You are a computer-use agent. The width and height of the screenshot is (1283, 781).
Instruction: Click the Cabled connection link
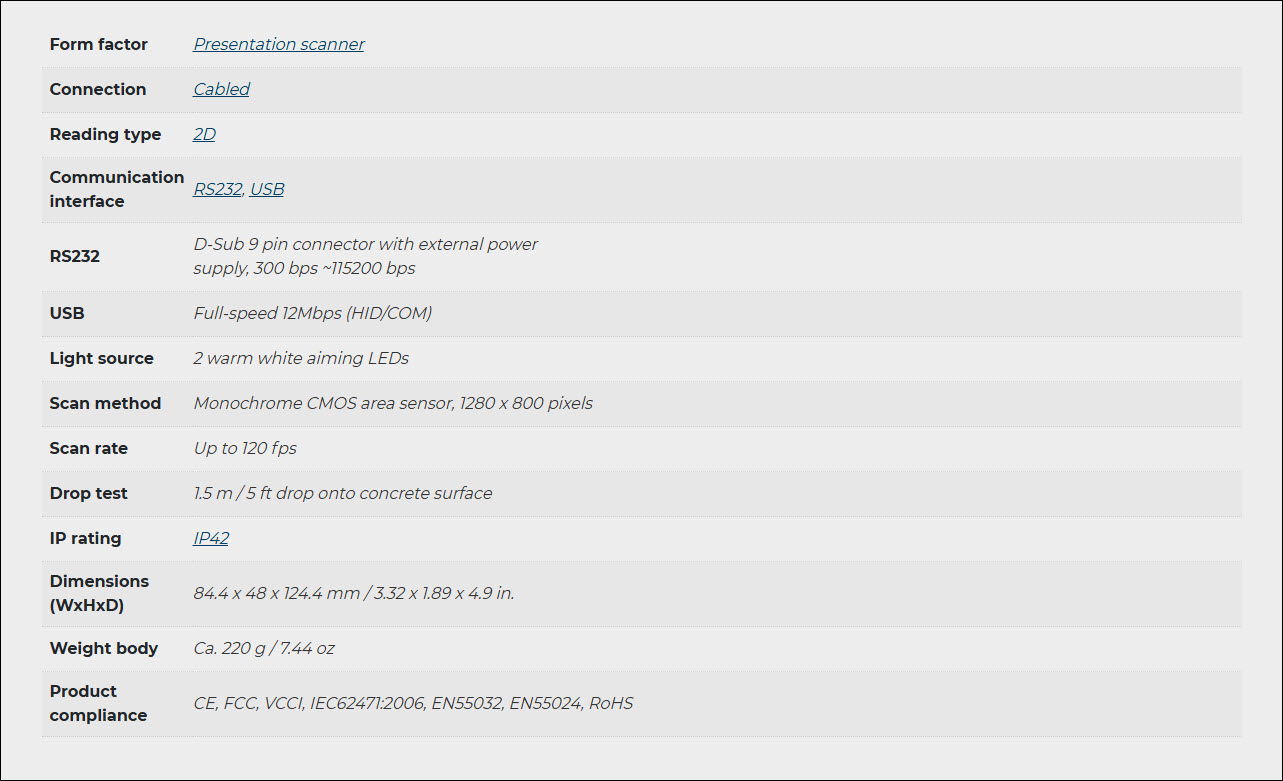[221, 89]
